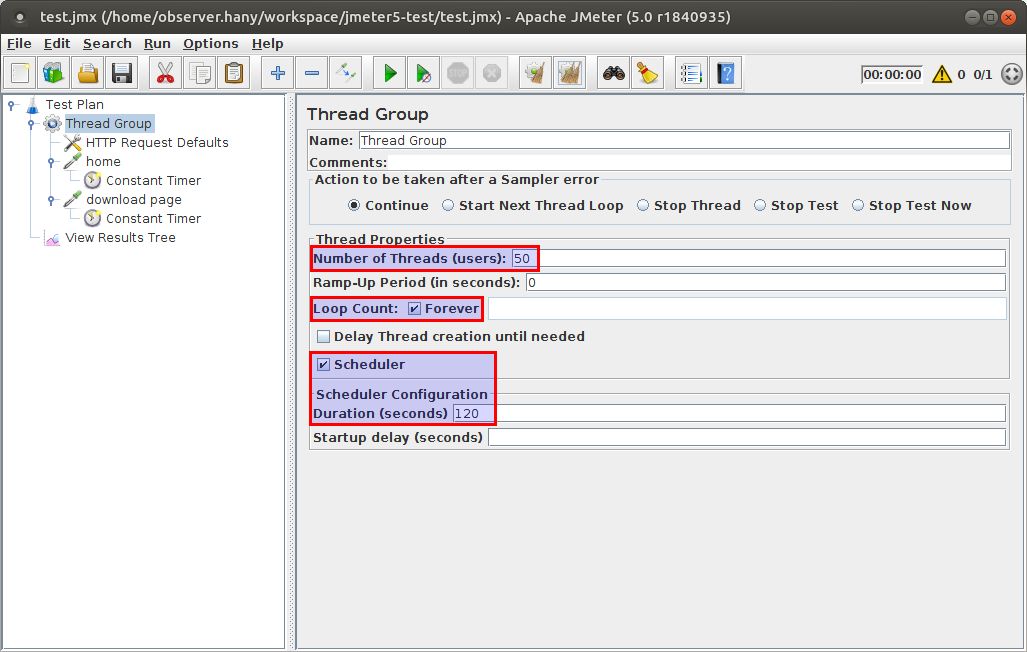Select Constant Timer under home
Screen dimensions: 1027x652
153,180
